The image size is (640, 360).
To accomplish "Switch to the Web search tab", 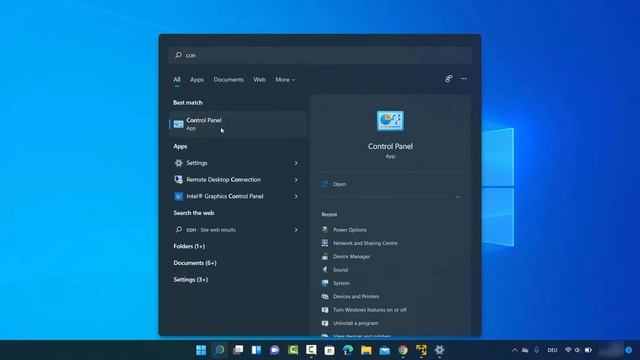I will point(259,80).
